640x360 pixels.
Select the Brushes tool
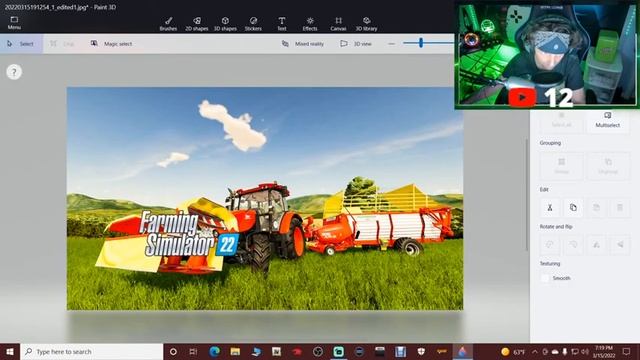(x=168, y=24)
